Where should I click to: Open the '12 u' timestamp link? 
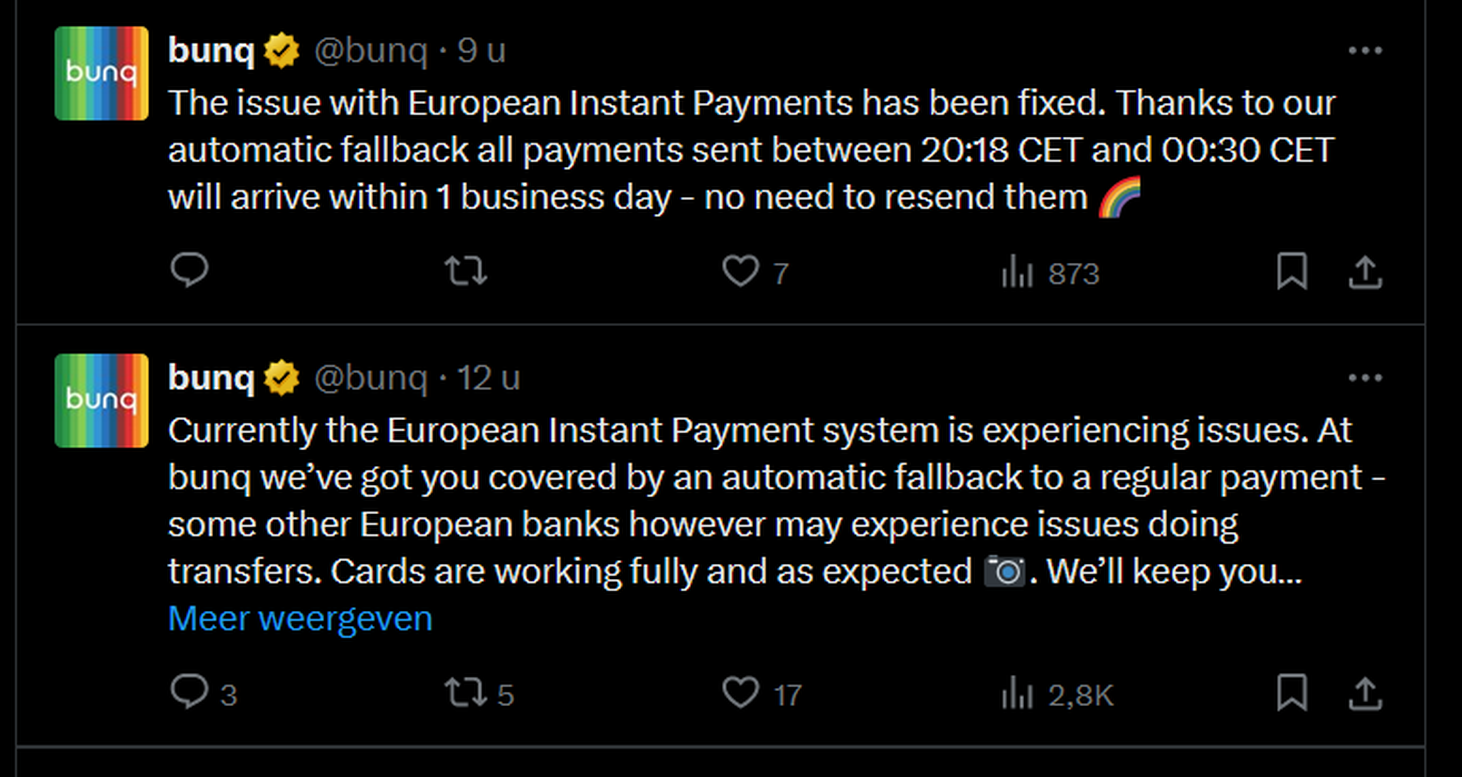click(489, 378)
